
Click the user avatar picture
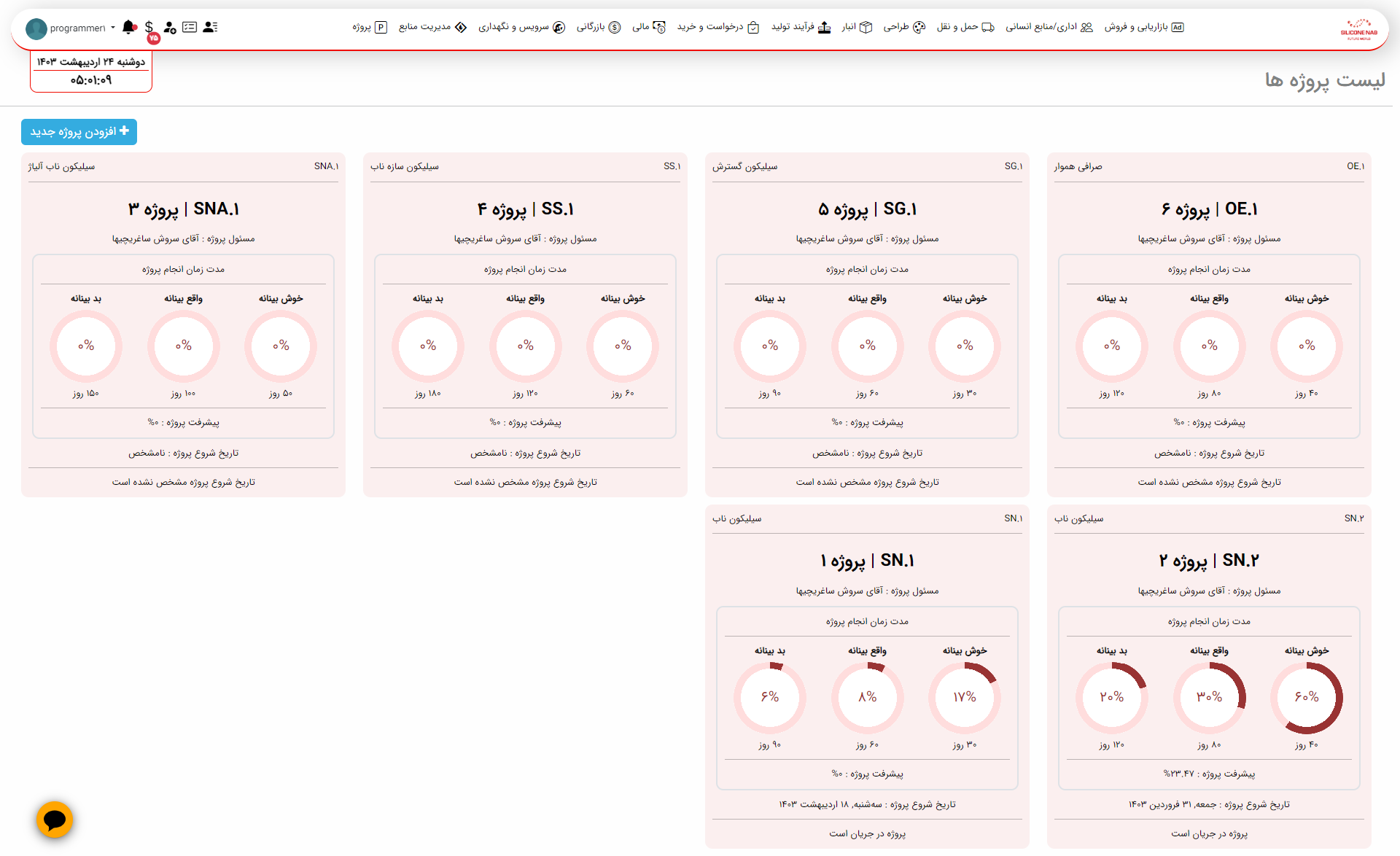tap(36, 28)
